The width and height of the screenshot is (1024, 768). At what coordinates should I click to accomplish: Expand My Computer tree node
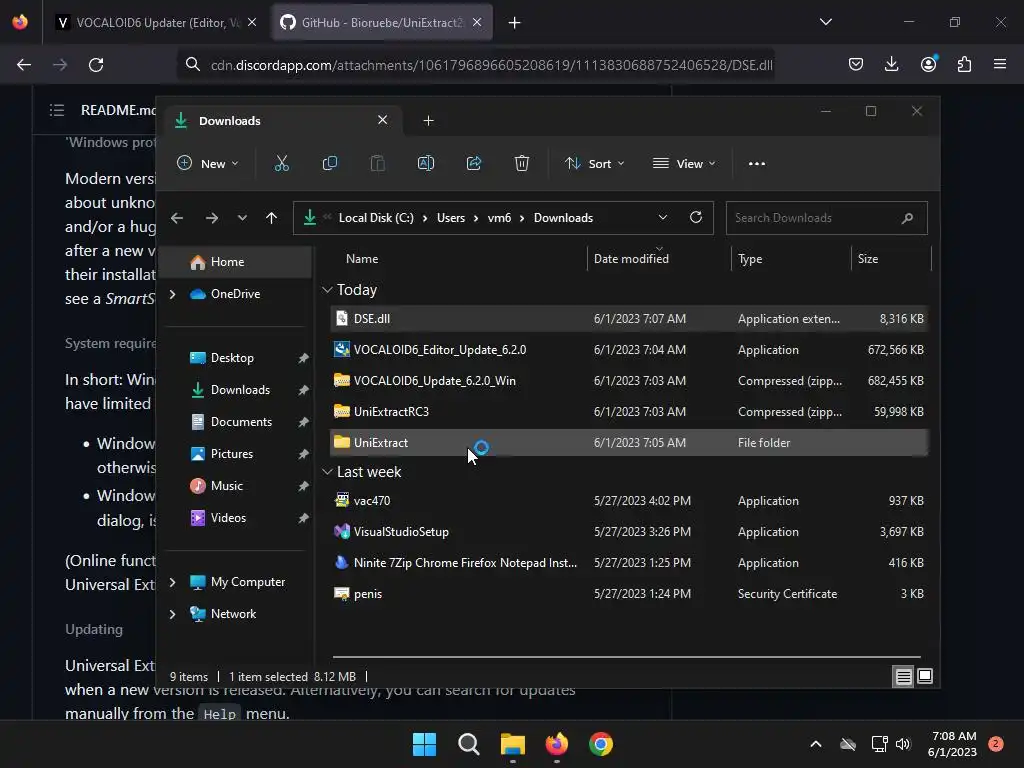click(x=172, y=582)
